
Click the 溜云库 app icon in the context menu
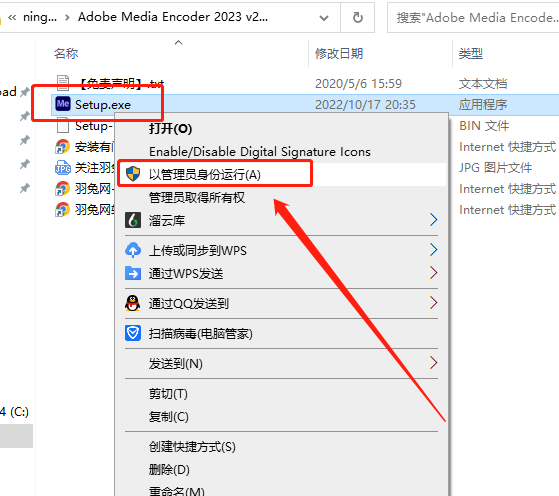click(133, 220)
